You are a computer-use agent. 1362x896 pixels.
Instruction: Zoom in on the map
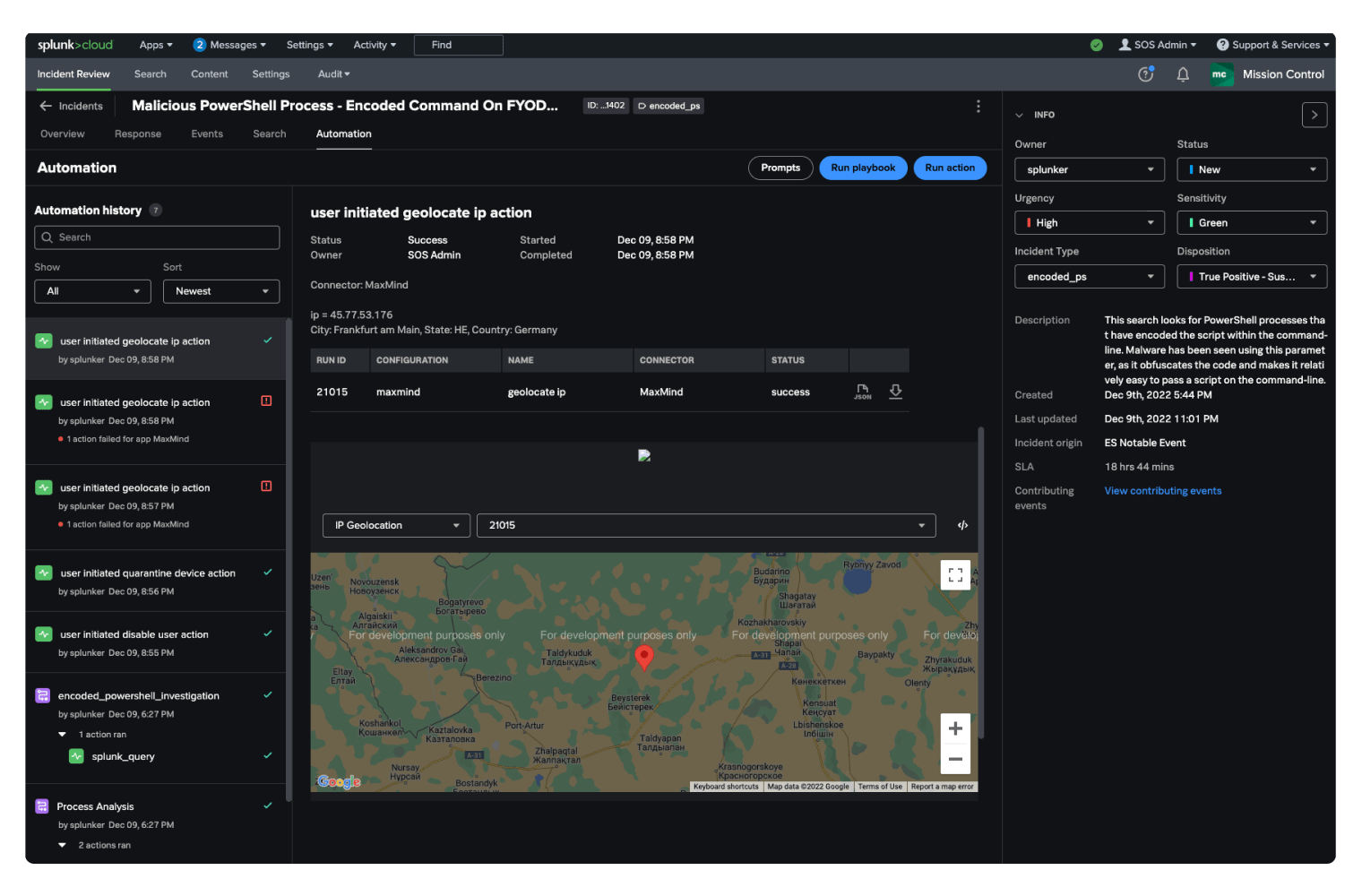pyautogui.click(x=955, y=728)
